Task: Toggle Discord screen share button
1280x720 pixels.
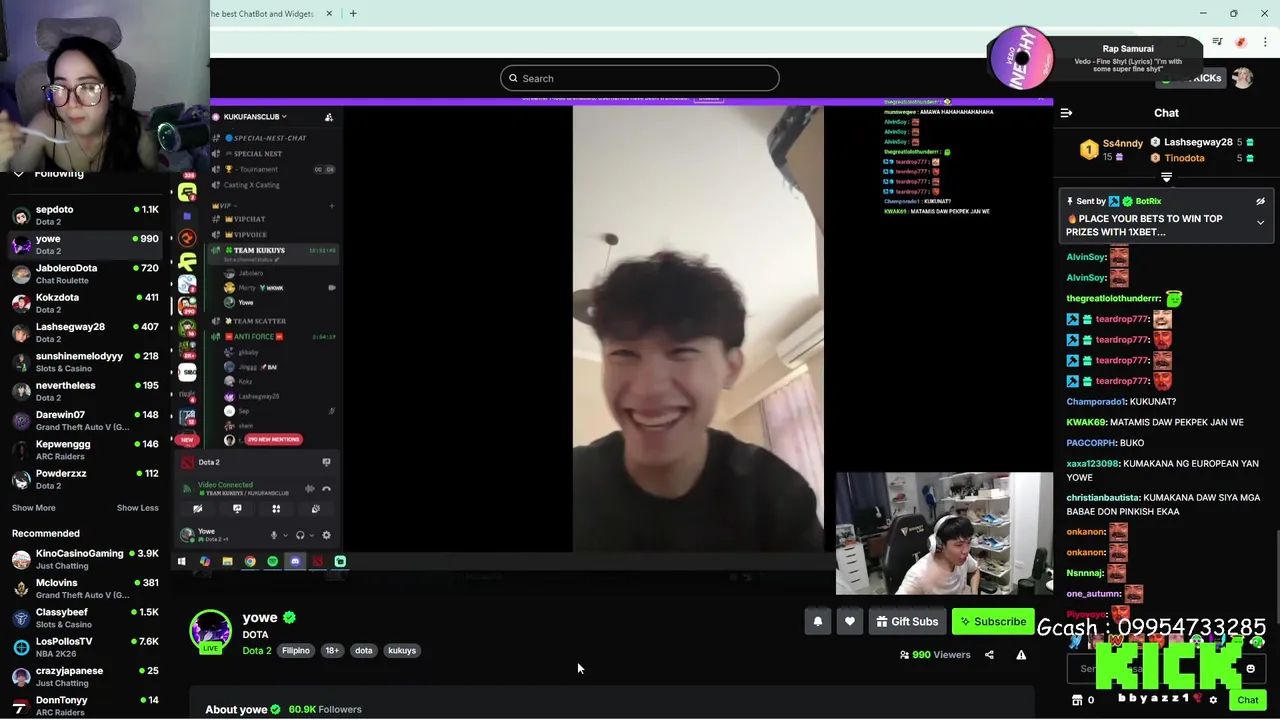Action: pos(237,509)
